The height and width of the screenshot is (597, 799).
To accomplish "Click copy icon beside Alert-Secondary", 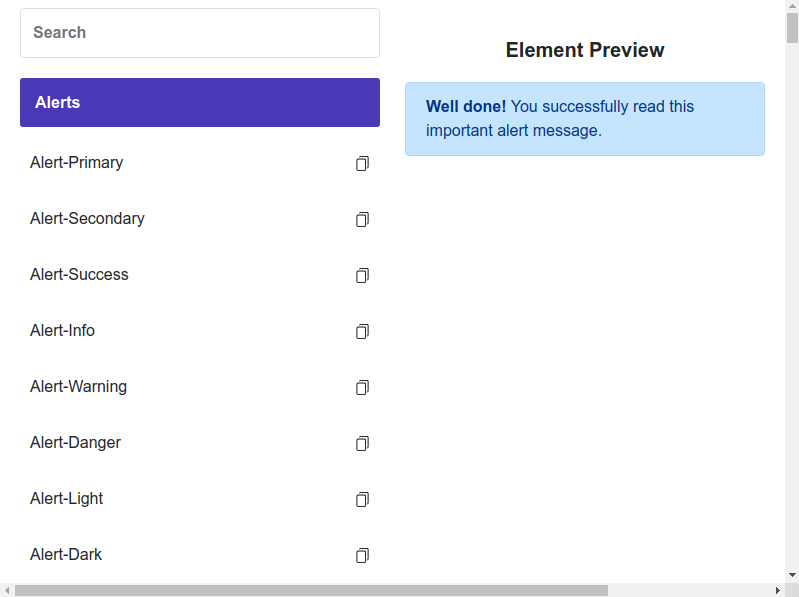I will [362, 219].
